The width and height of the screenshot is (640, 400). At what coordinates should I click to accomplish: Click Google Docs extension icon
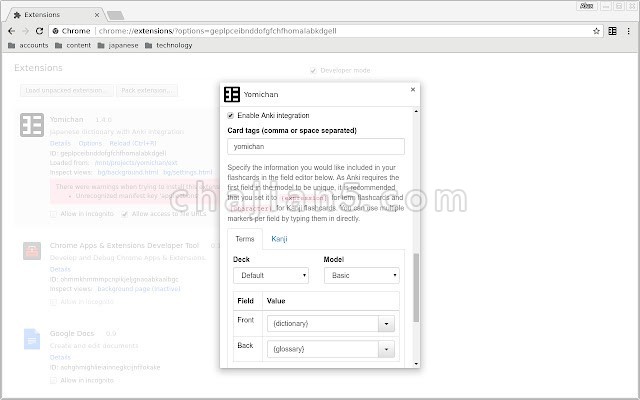click(32, 339)
